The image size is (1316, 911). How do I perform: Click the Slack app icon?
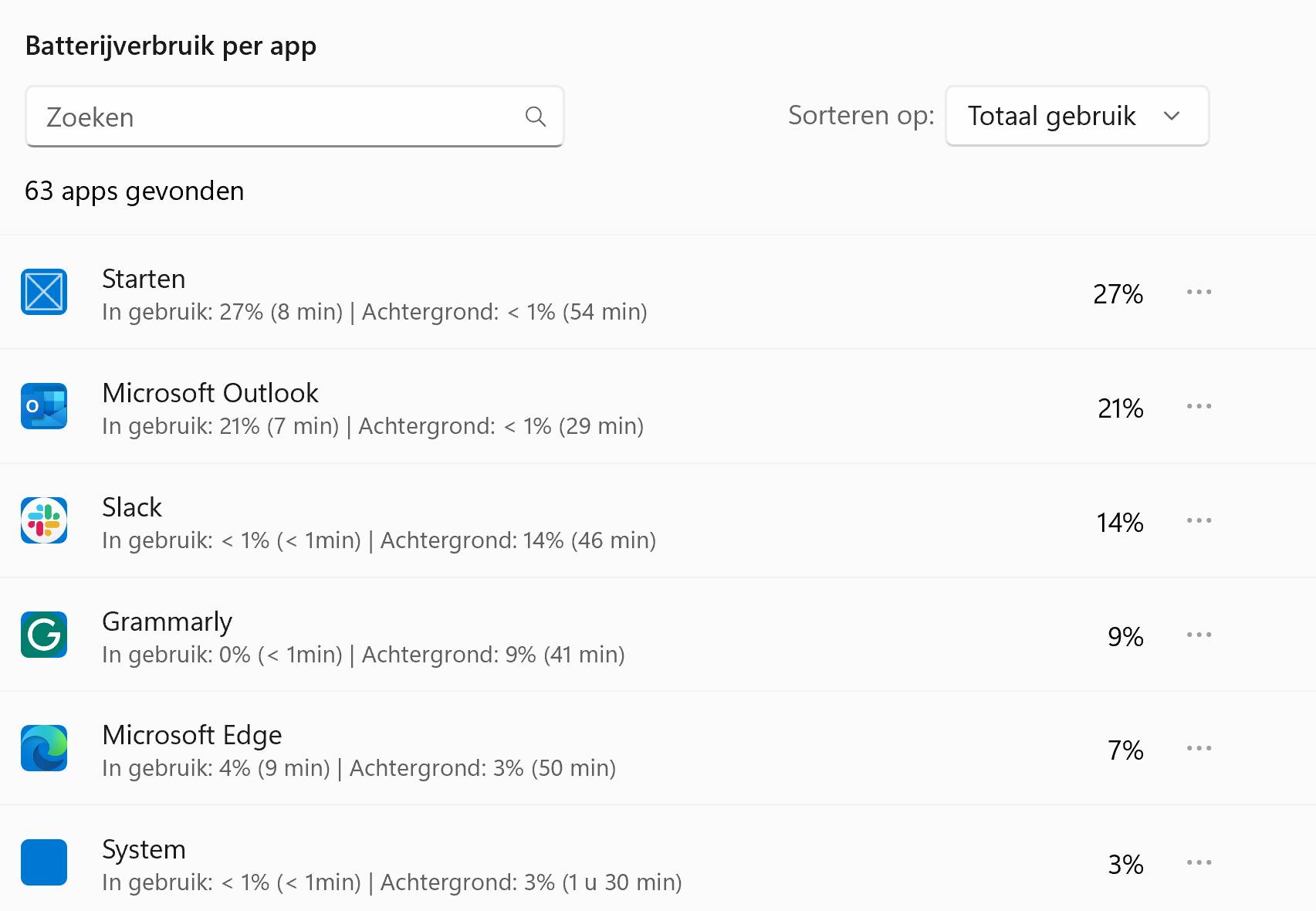pos(44,520)
